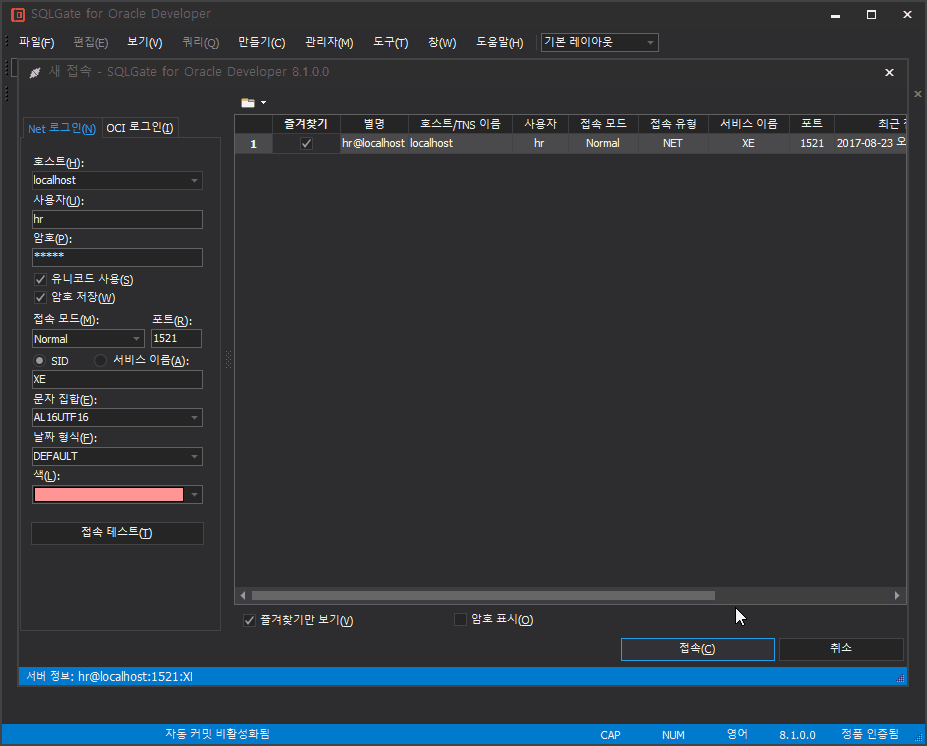The image size is (927, 746).
Task: Minimize the SQLGate main window
Action: click(x=835, y=15)
